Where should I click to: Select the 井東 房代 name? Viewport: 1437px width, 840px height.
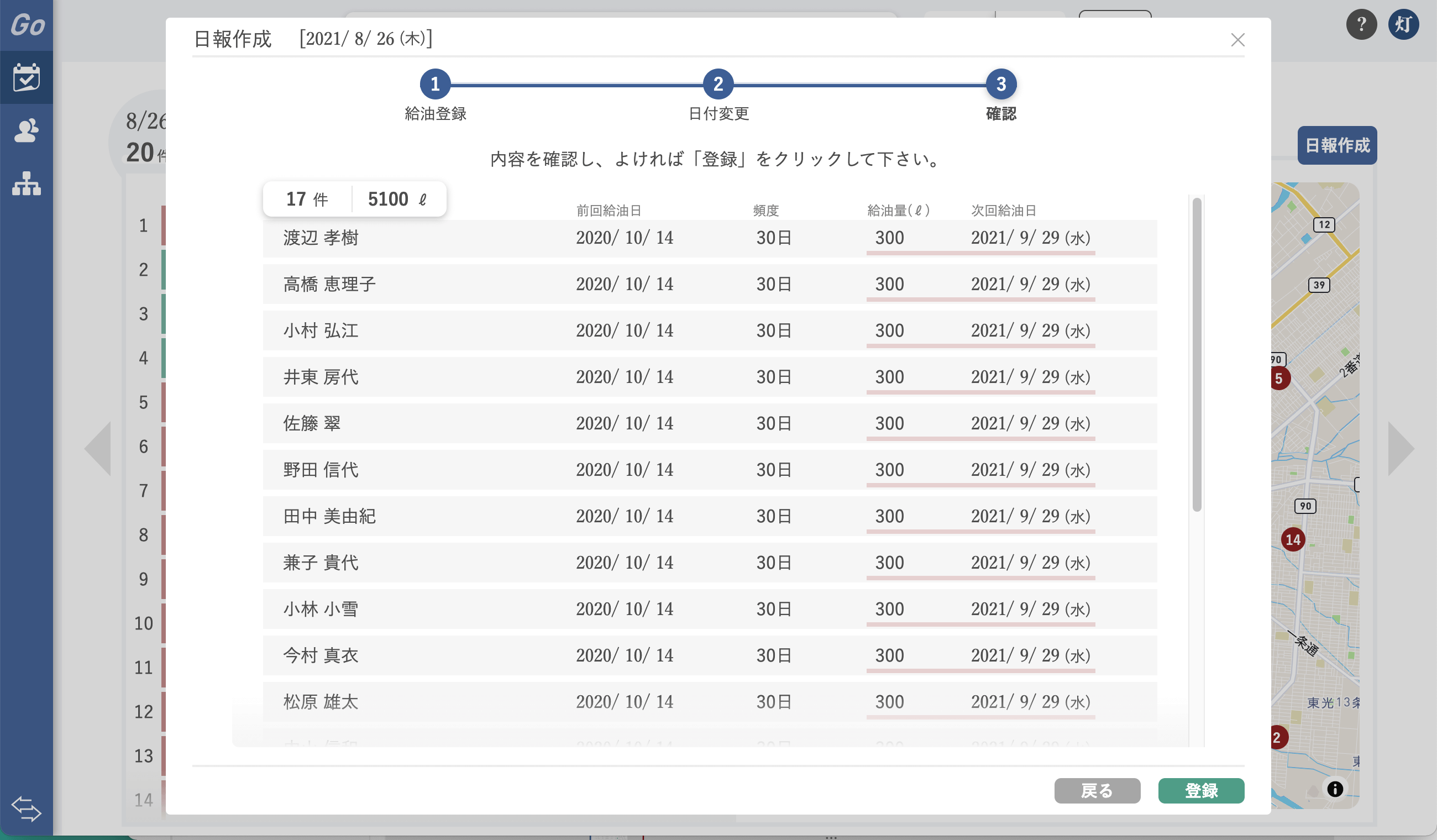(x=321, y=377)
